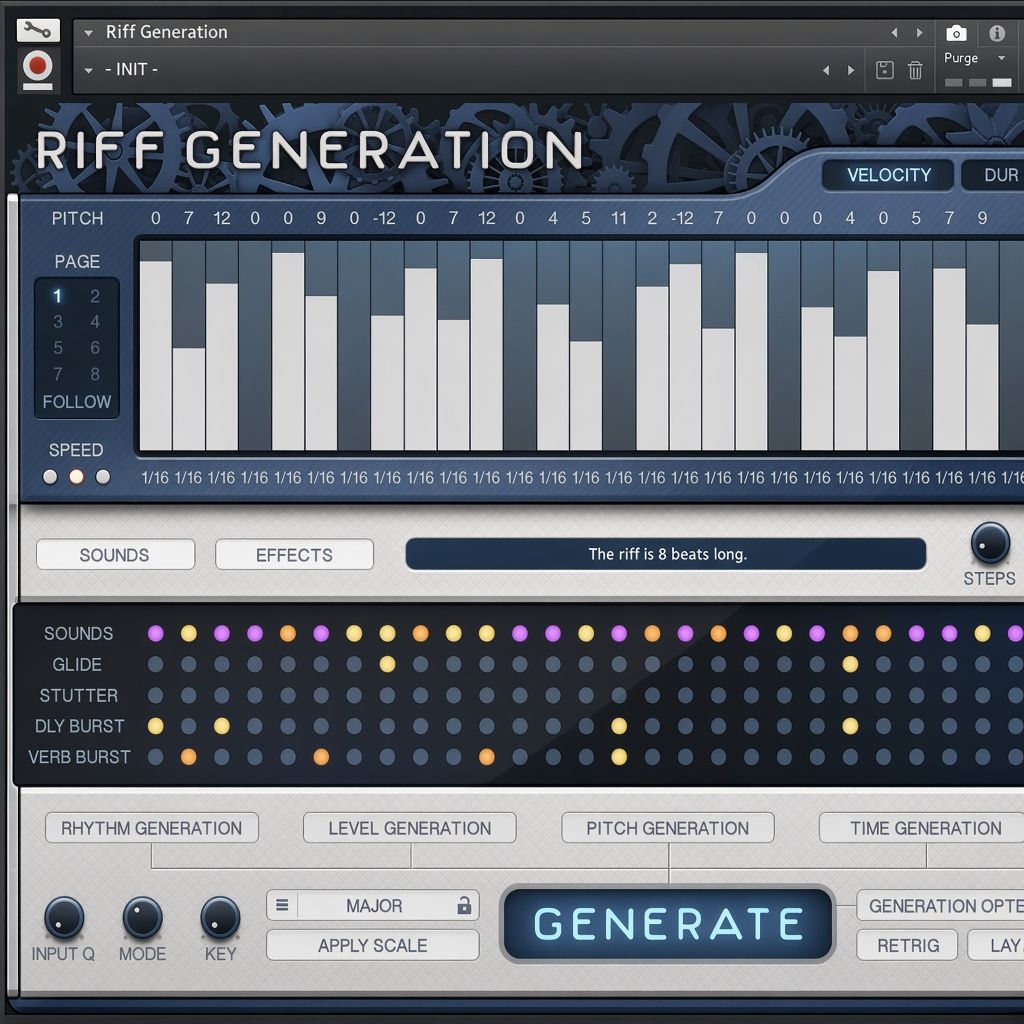
Task: Select page 7 in PAGE selector
Action: click(57, 374)
